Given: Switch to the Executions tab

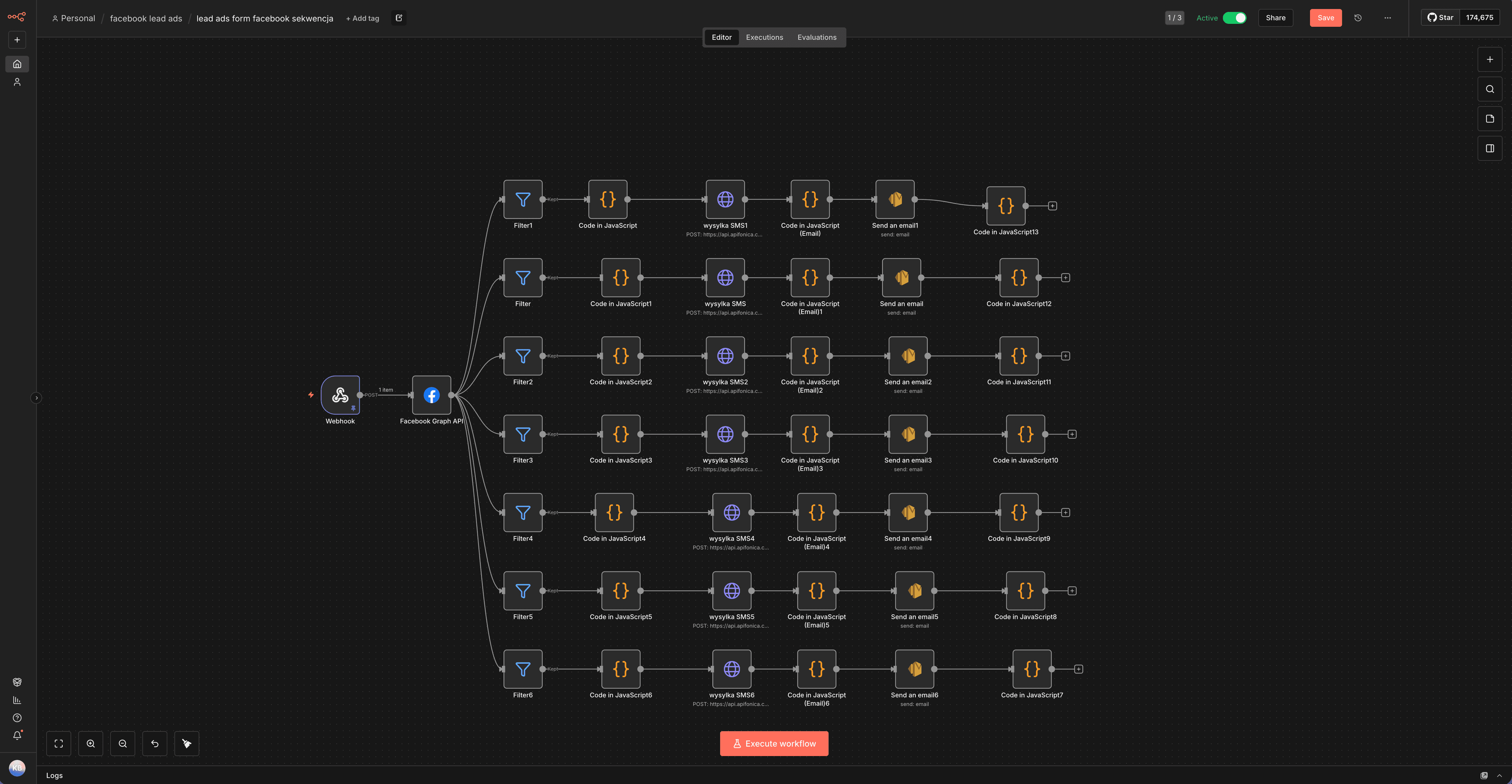Looking at the screenshot, I should (x=764, y=37).
